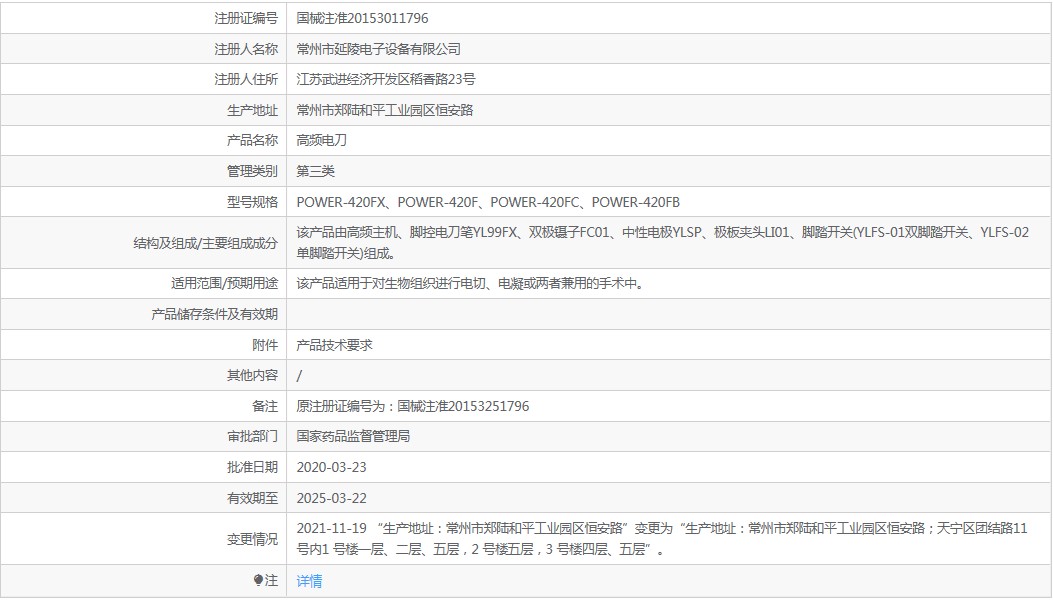Screen dimensions: 1053x605
Task: Click the 注册人名称 label
Action: [246, 49]
